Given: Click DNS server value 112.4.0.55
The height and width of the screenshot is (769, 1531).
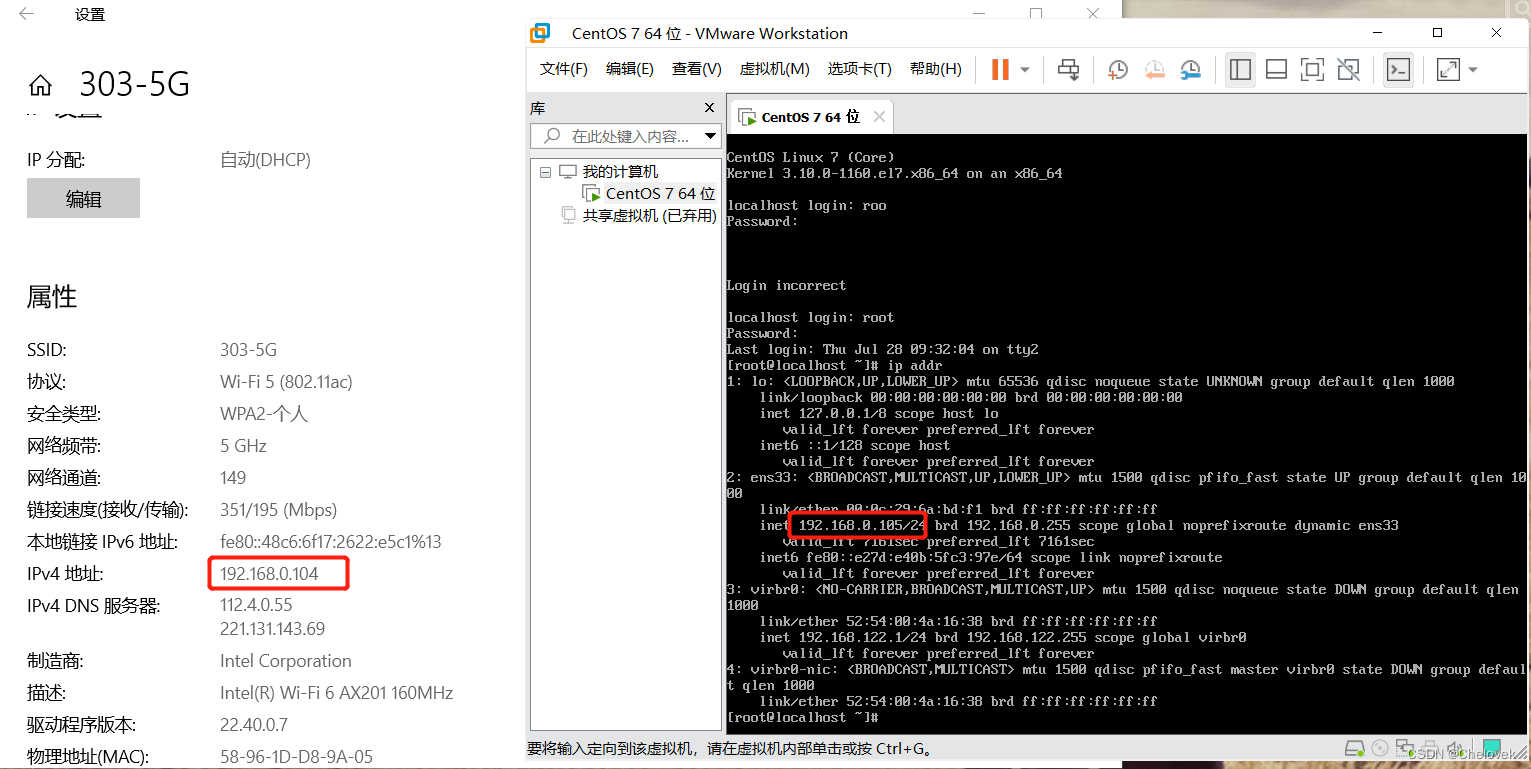Looking at the screenshot, I should (x=256, y=605).
